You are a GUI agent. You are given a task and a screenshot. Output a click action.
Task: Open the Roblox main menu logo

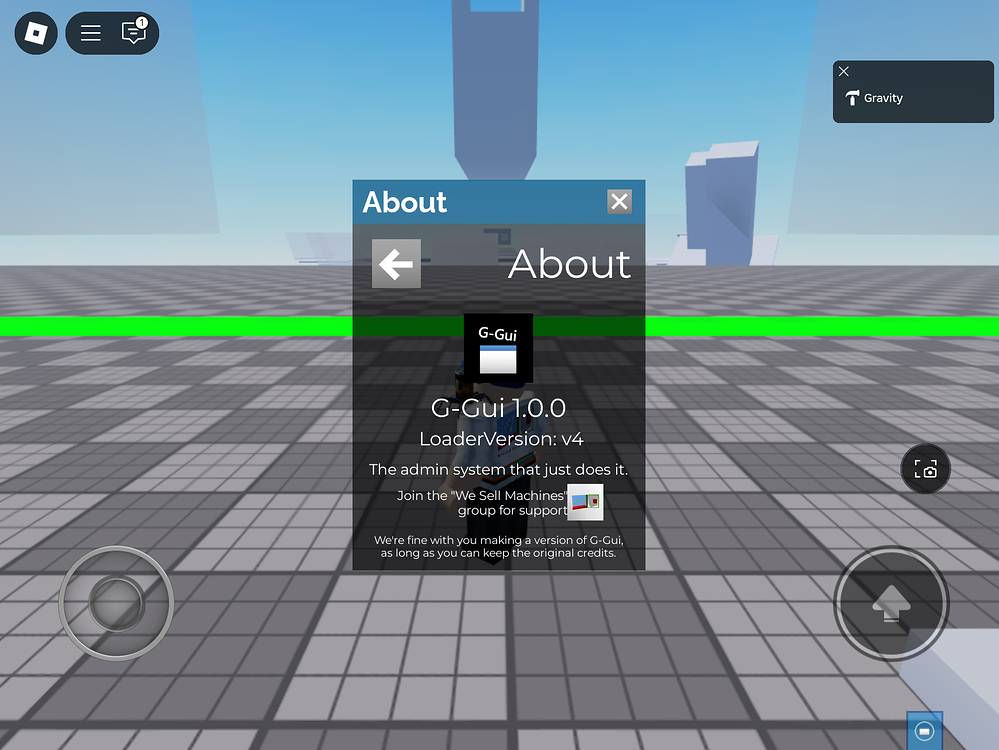click(x=36, y=33)
